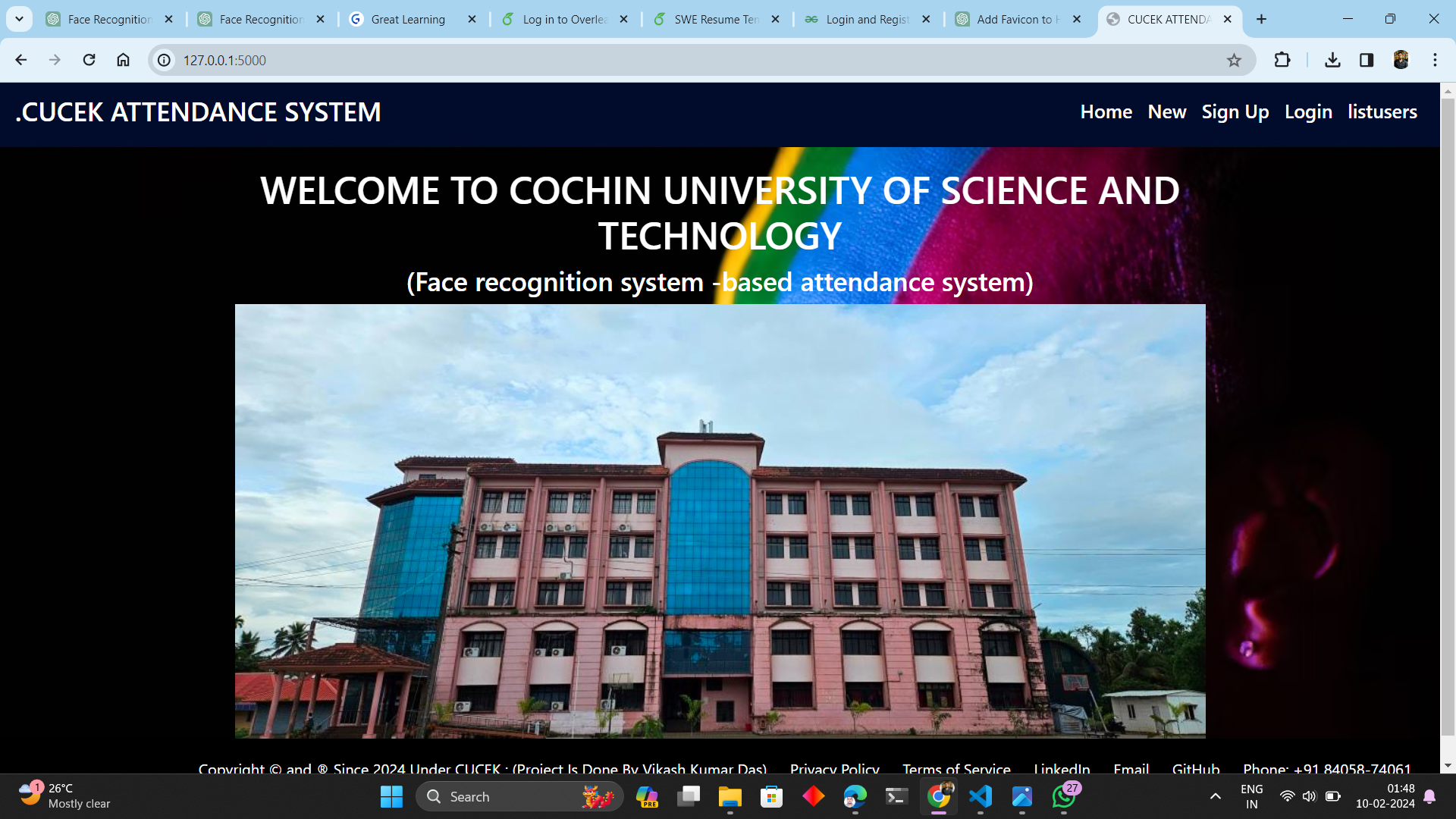The image size is (1456, 819).
Task: Switch to the Great Learning tab
Action: [408, 19]
